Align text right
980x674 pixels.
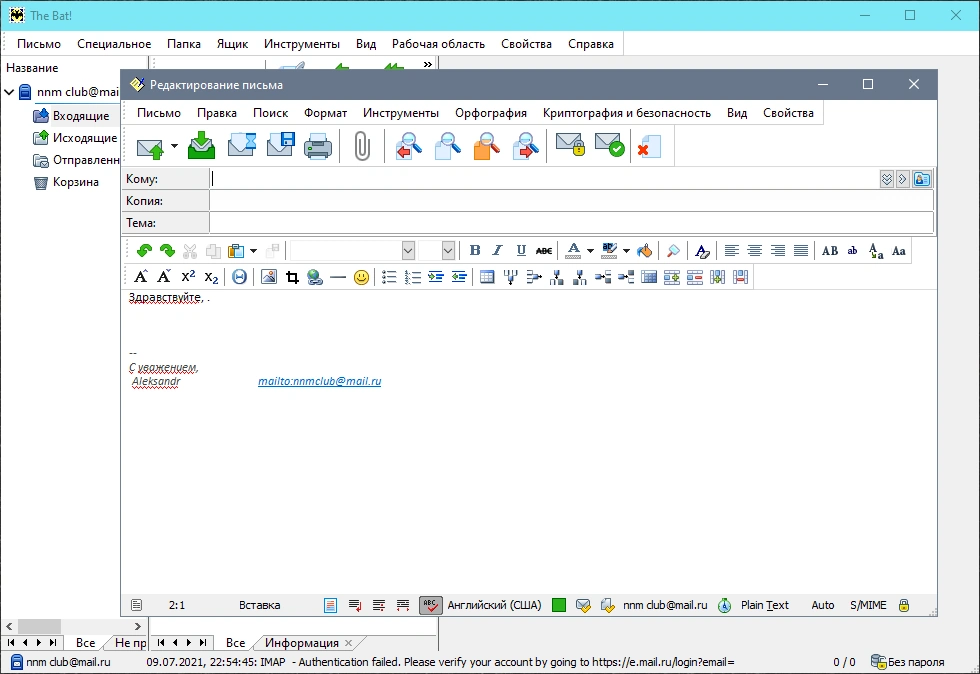(x=778, y=251)
